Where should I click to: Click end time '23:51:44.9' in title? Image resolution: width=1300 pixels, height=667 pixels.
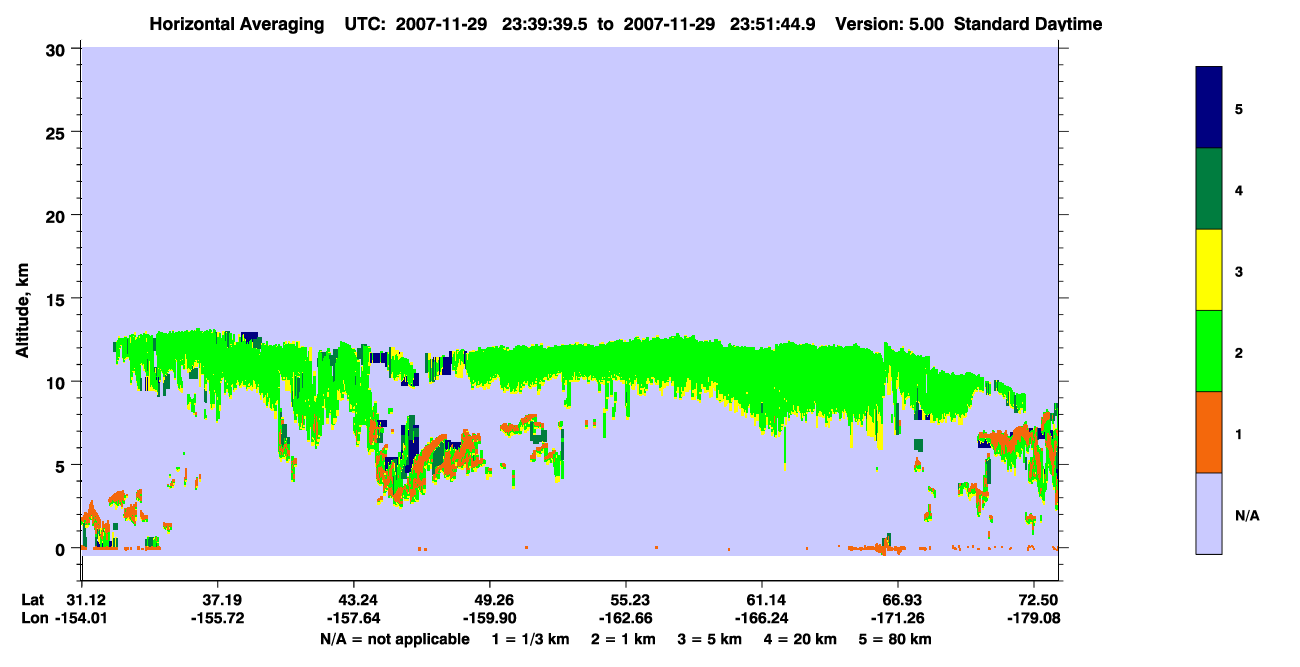click(771, 24)
